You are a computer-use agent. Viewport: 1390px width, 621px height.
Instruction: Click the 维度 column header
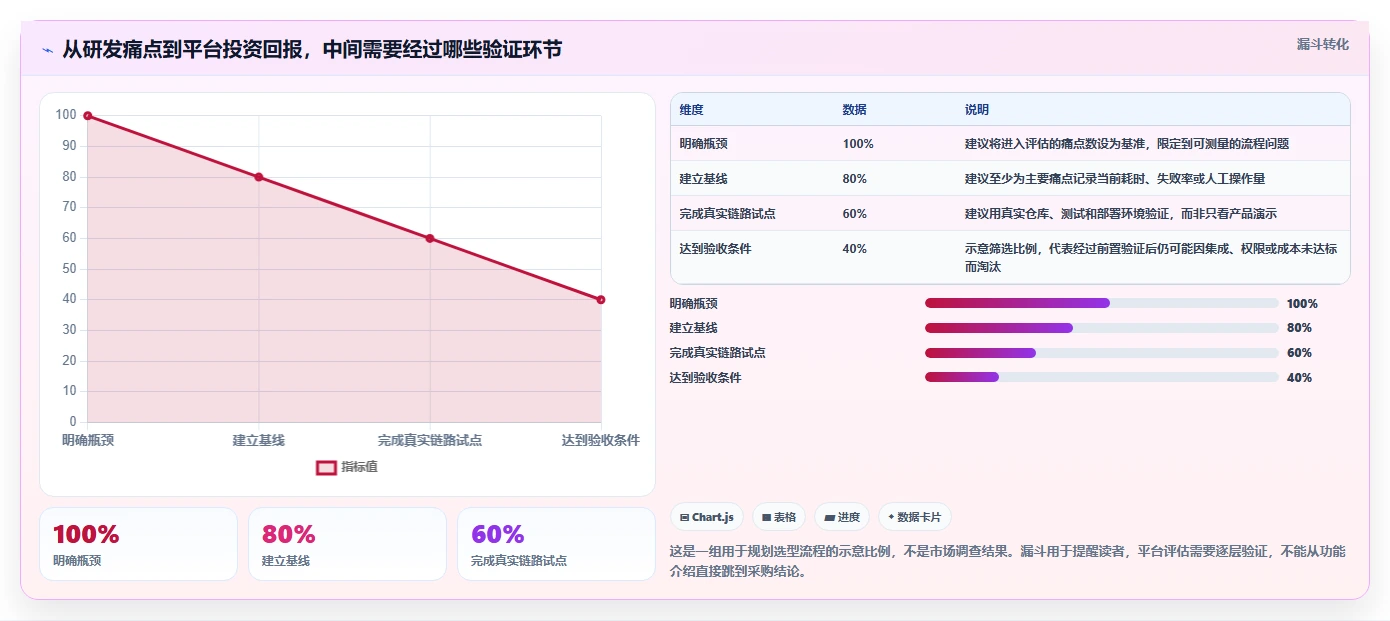(x=691, y=109)
